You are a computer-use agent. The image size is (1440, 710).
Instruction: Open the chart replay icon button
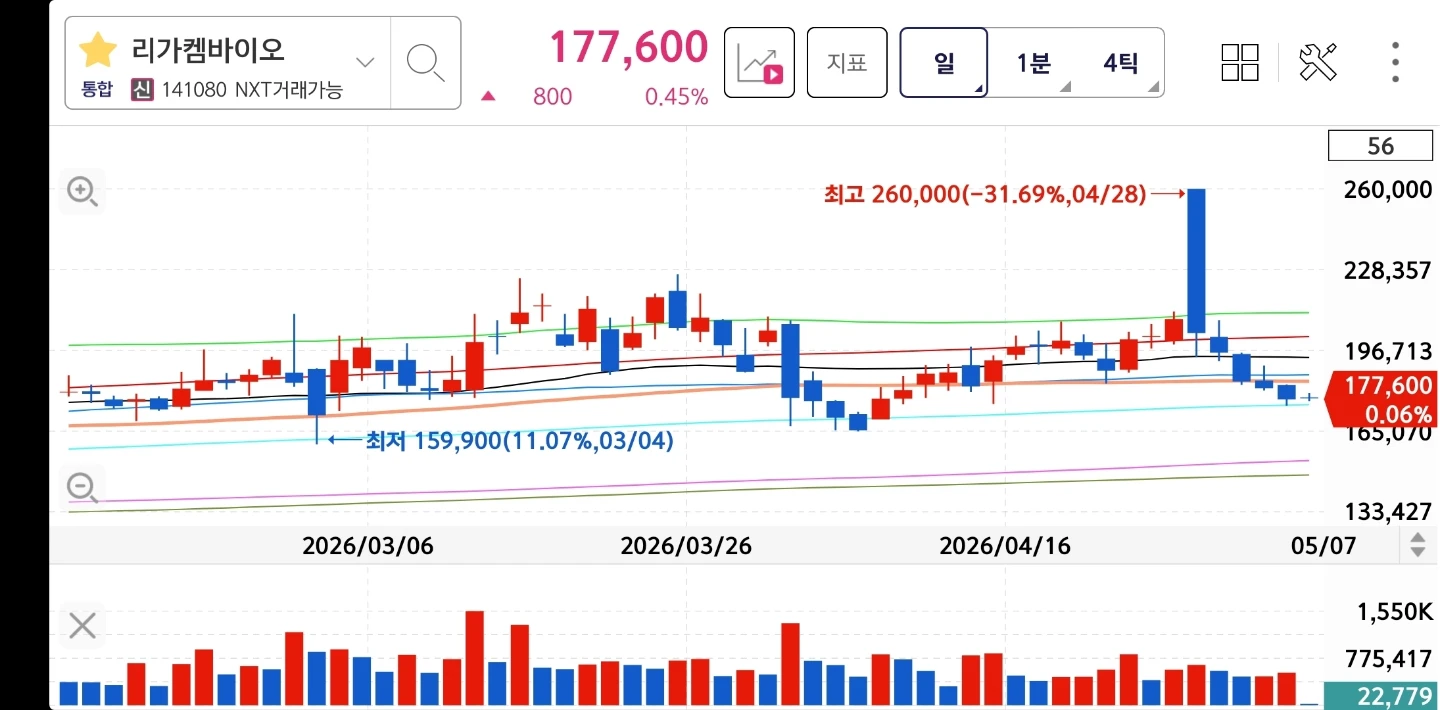(x=759, y=62)
